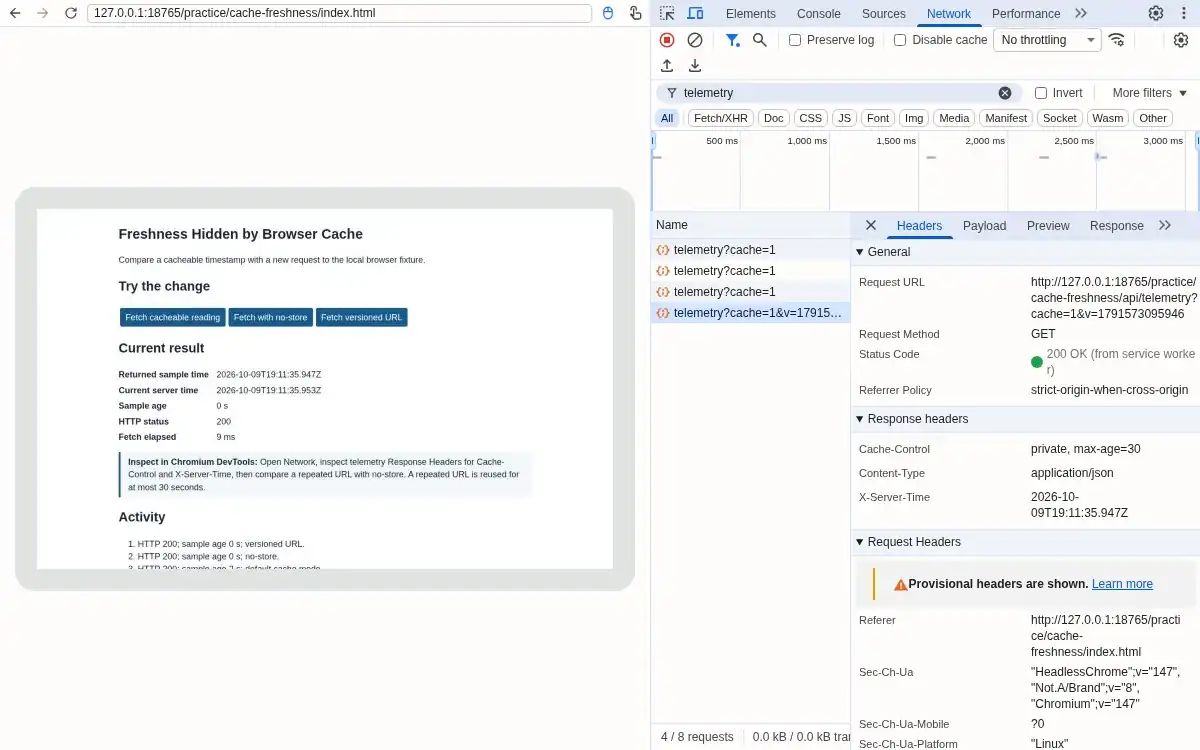The height and width of the screenshot is (750, 1200).
Task: Click Fetch versioned URL button
Action: tap(362, 317)
